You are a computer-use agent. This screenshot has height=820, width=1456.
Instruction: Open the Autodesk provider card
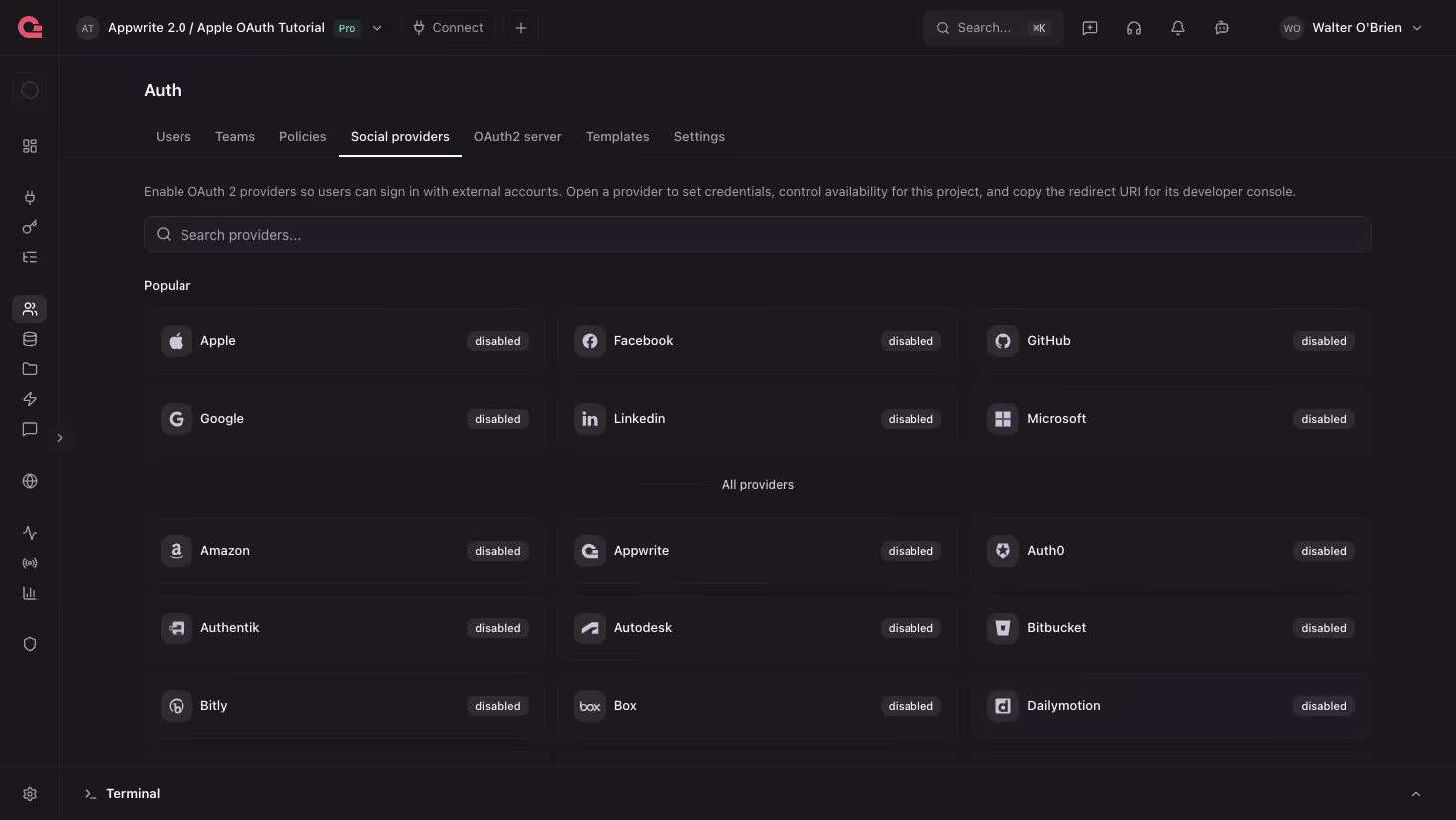(758, 628)
